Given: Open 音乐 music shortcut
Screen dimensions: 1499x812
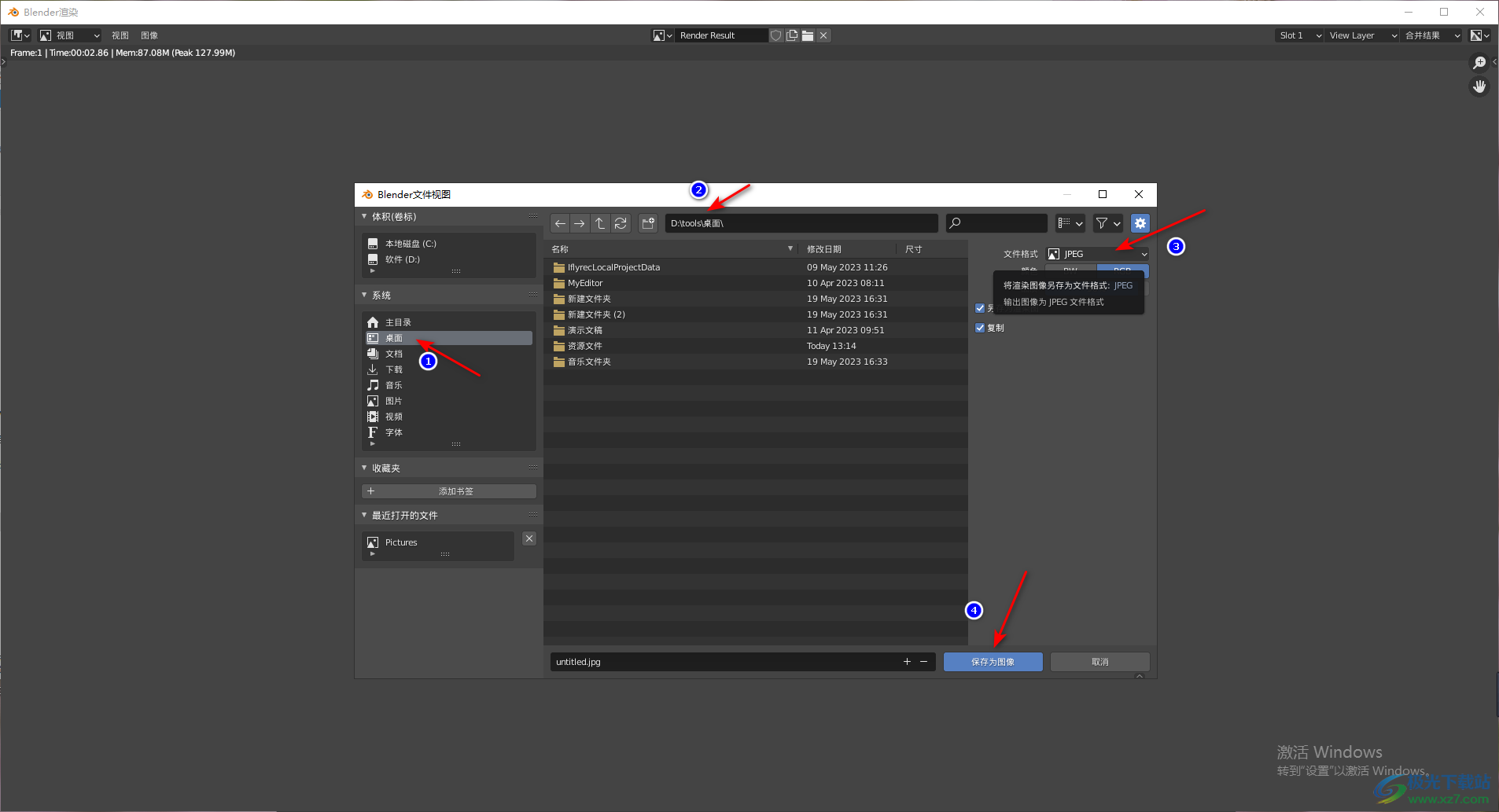Looking at the screenshot, I should pos(448,385).
